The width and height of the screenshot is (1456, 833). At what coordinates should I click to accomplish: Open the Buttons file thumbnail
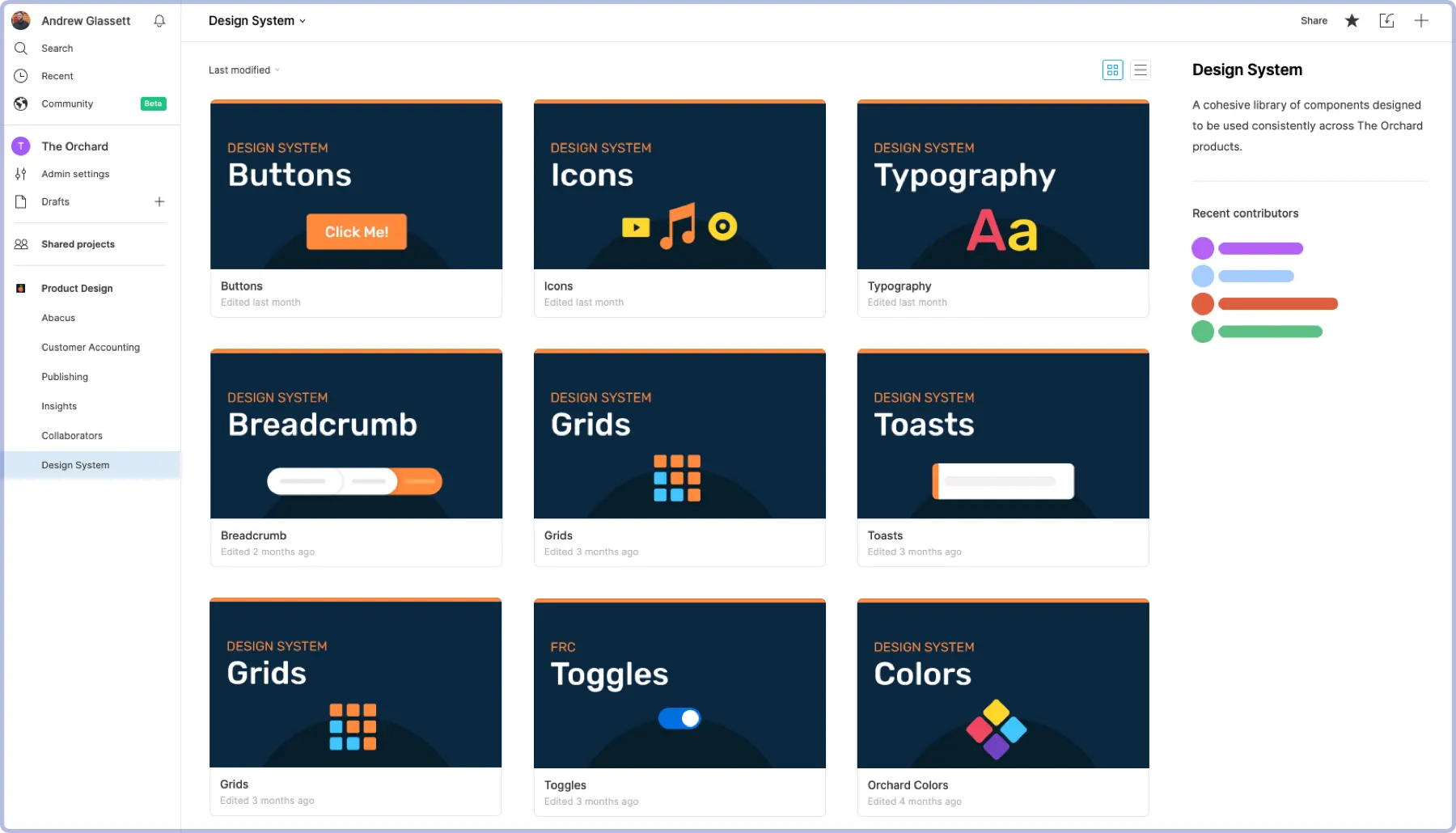[x=356, y=184]
